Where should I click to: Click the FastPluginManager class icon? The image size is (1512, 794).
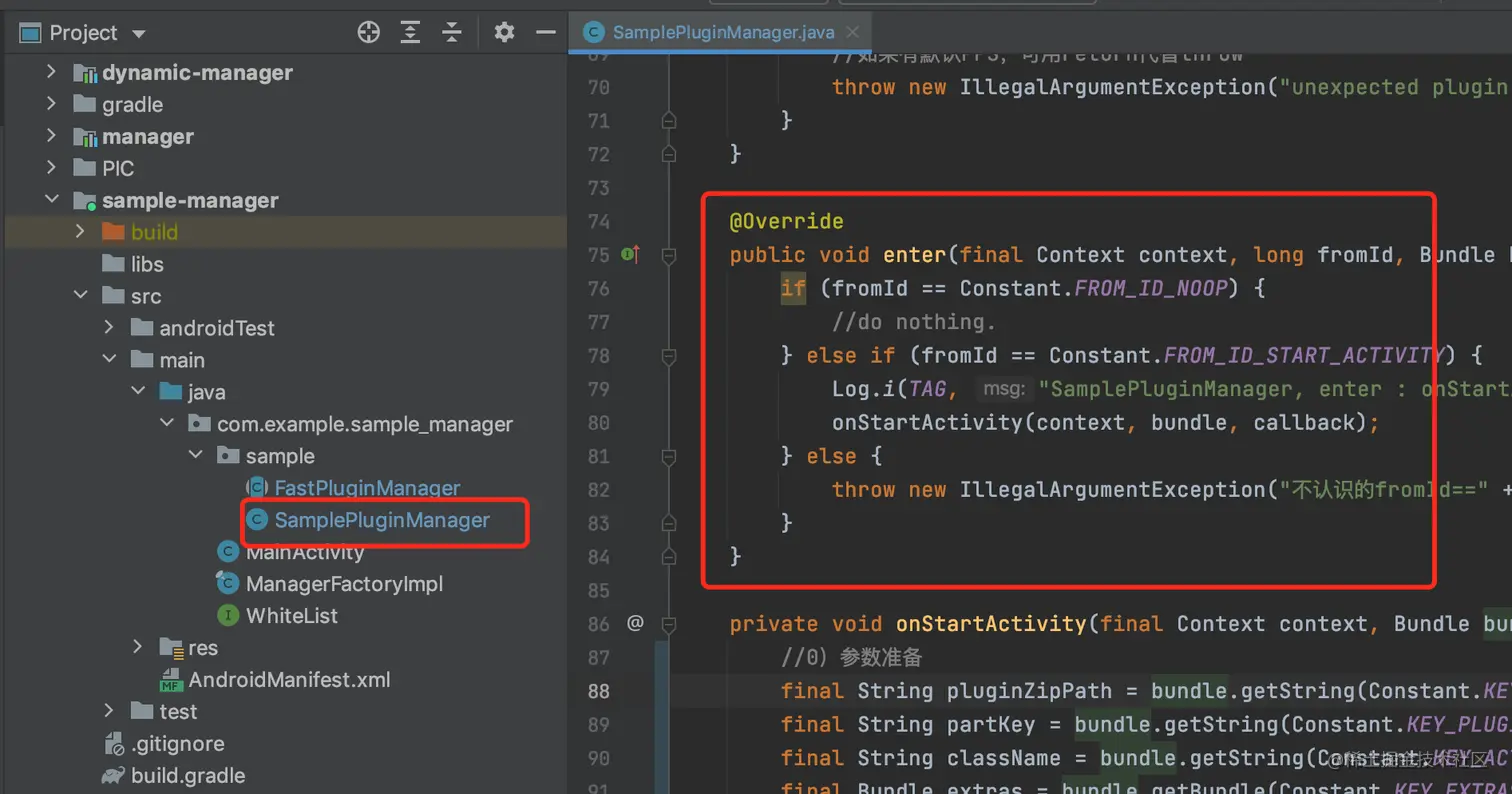[x=257, y=488]
